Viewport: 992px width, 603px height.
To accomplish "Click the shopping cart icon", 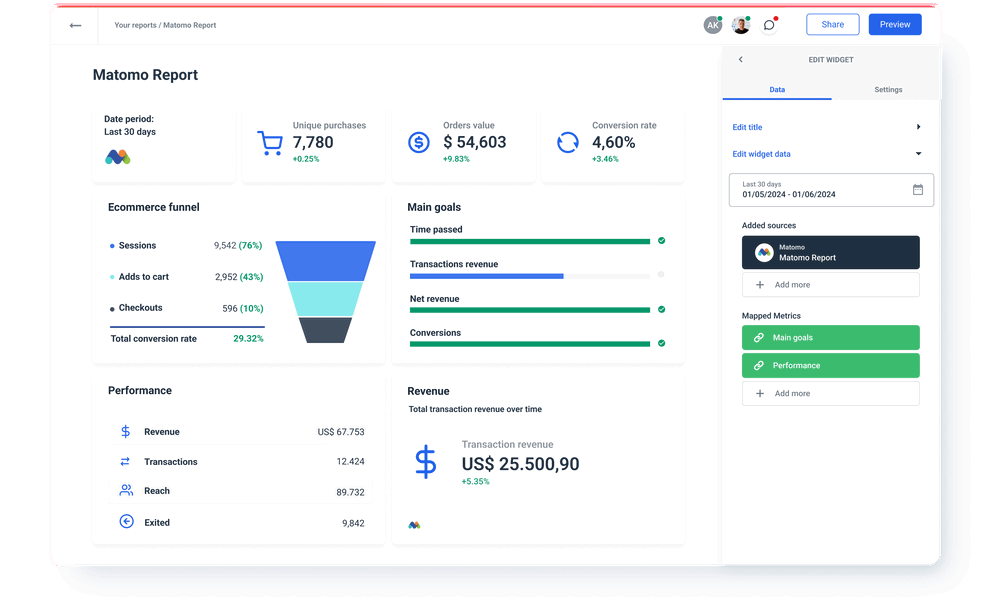I will click(269, 143).
